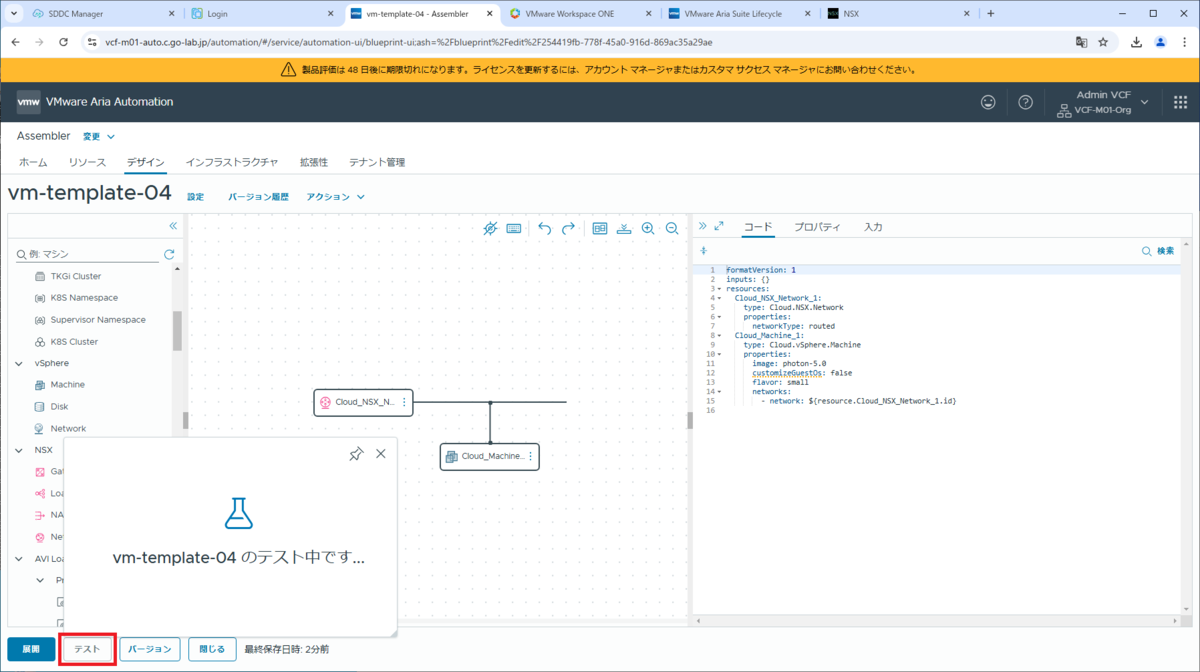The image size is (1200, 672).
Task: Open the Admin VCF user dropdown
Action: point(1102,102)
